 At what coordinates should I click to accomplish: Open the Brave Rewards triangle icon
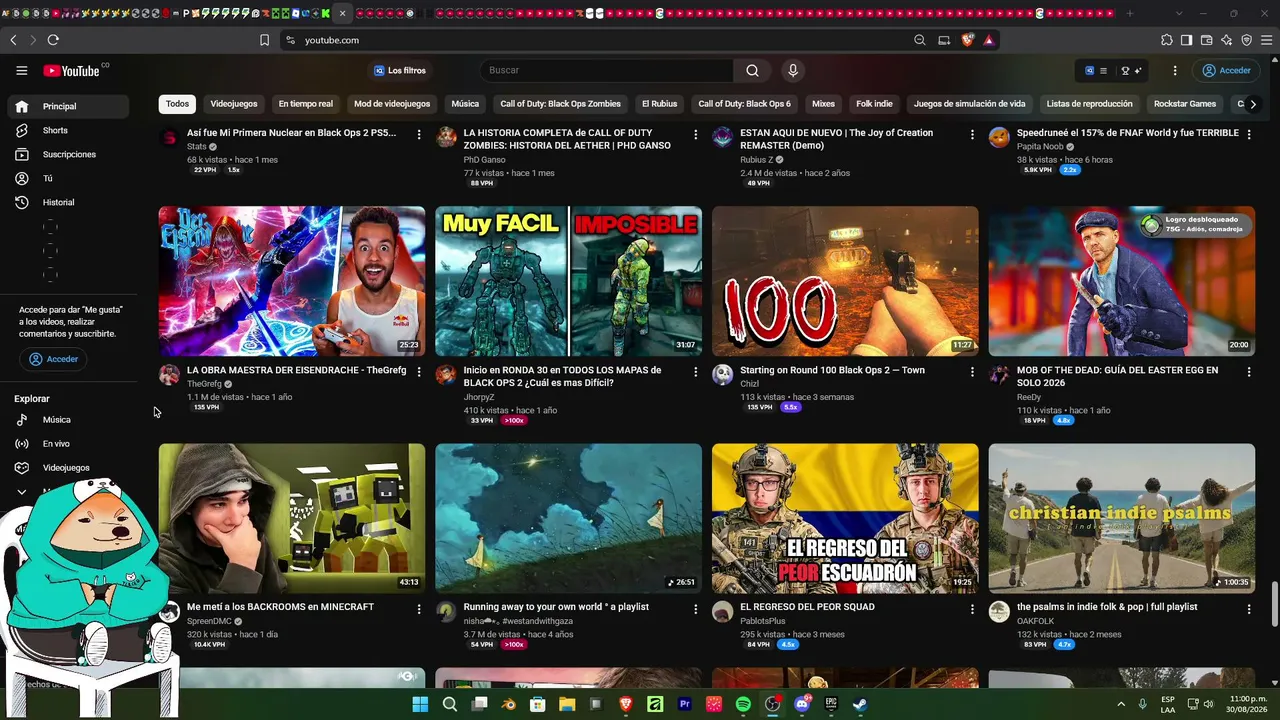pos(989,40)
